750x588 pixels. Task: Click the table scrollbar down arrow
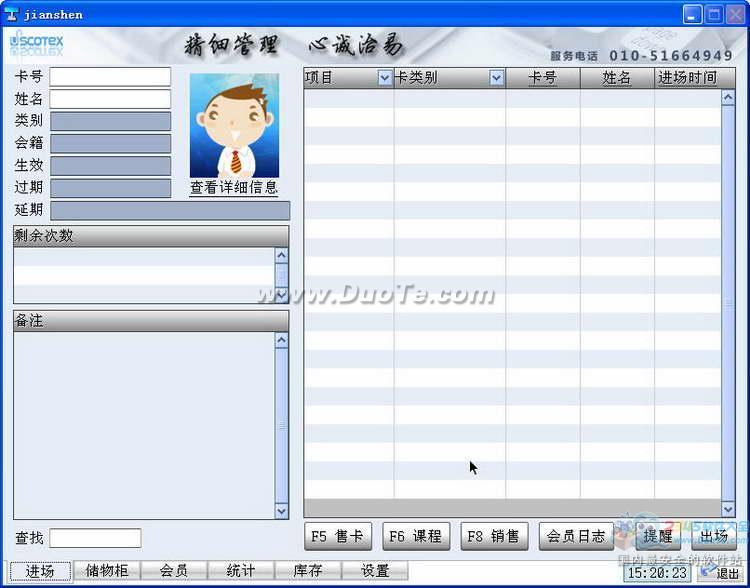point(728,508)
